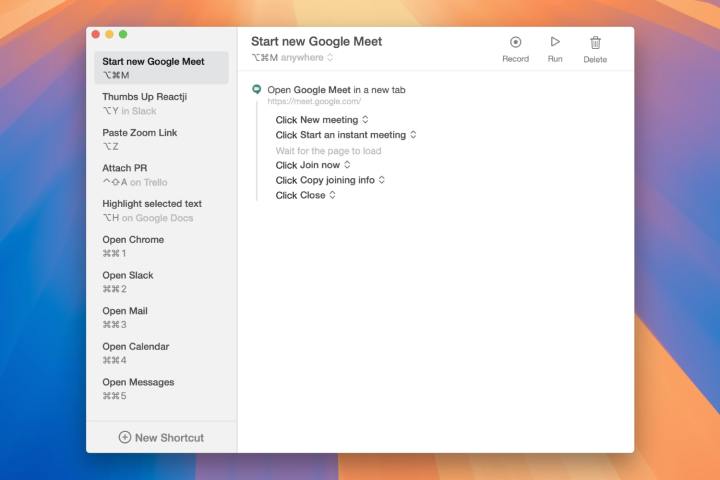The height and width of the screenshot is (480, 720).
Task: Click the meet.google.com URL link
Action: point(314,101)
